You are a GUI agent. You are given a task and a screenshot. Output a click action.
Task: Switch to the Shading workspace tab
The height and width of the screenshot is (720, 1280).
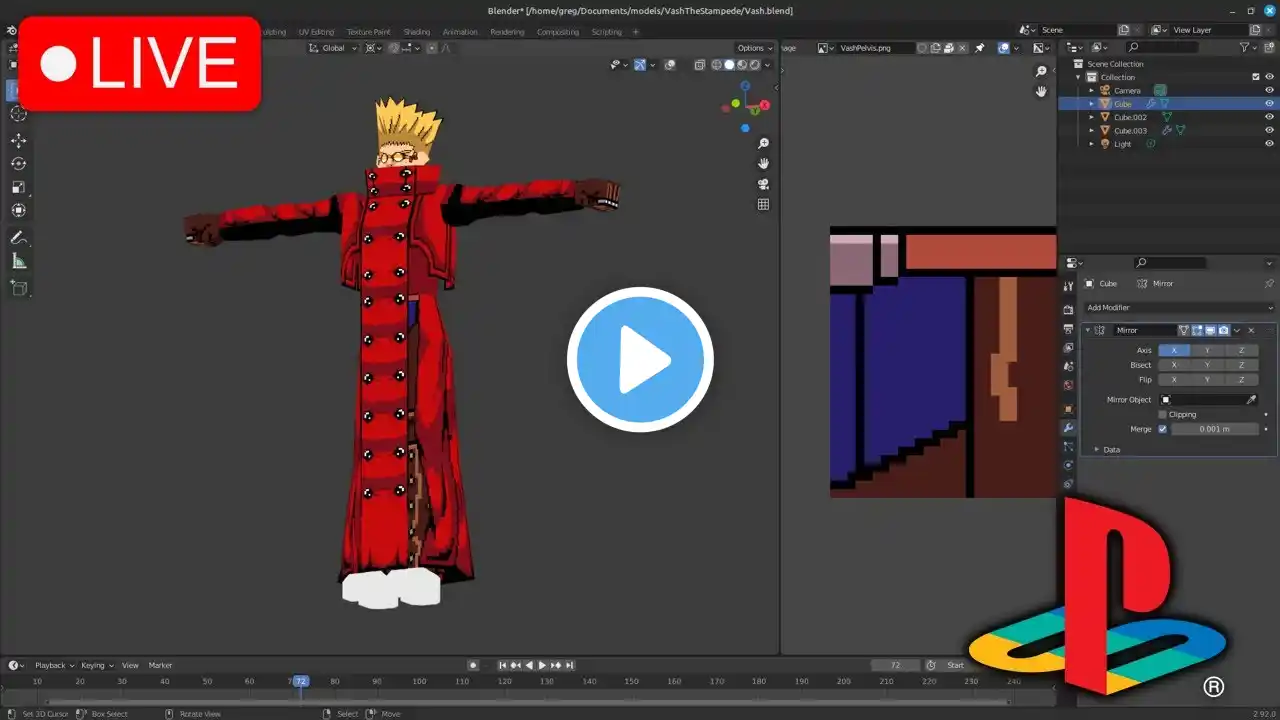click(416, 31)
